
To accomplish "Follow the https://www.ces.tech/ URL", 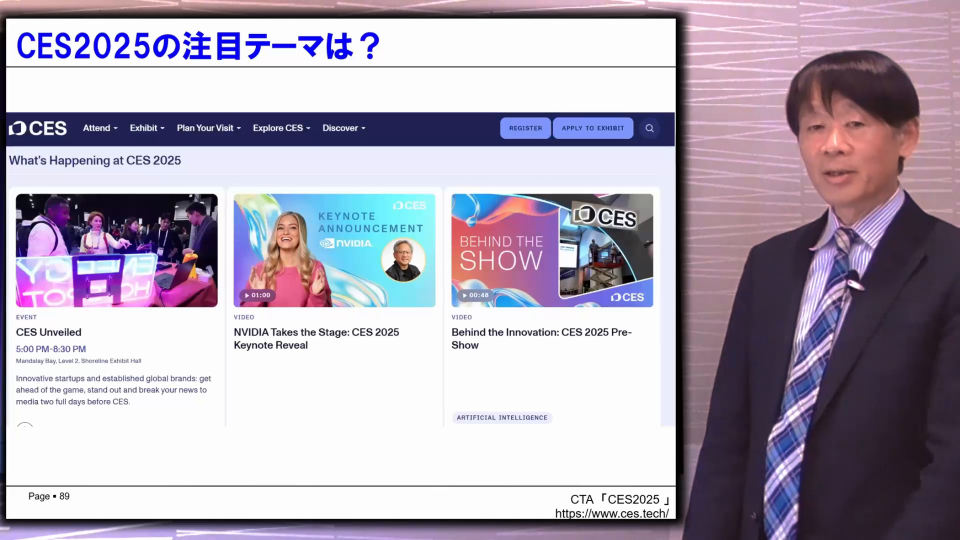I will pyautogui.click(x=611, y=514).
